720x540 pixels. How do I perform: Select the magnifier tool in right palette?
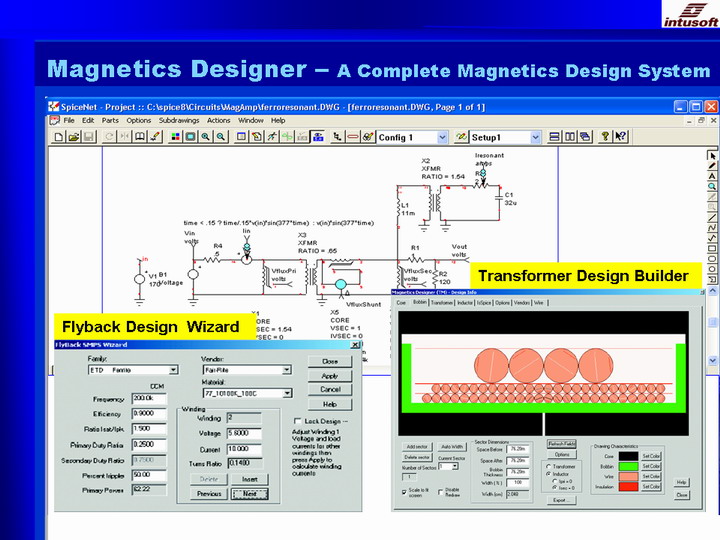click(712, 186)
